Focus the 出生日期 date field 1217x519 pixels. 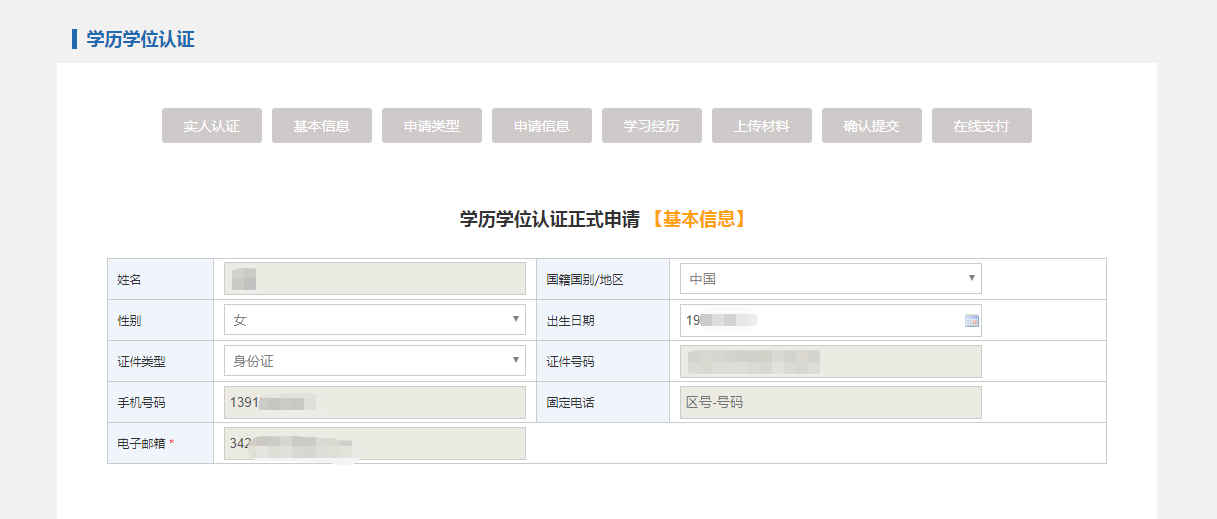click(x=820, y=320)
